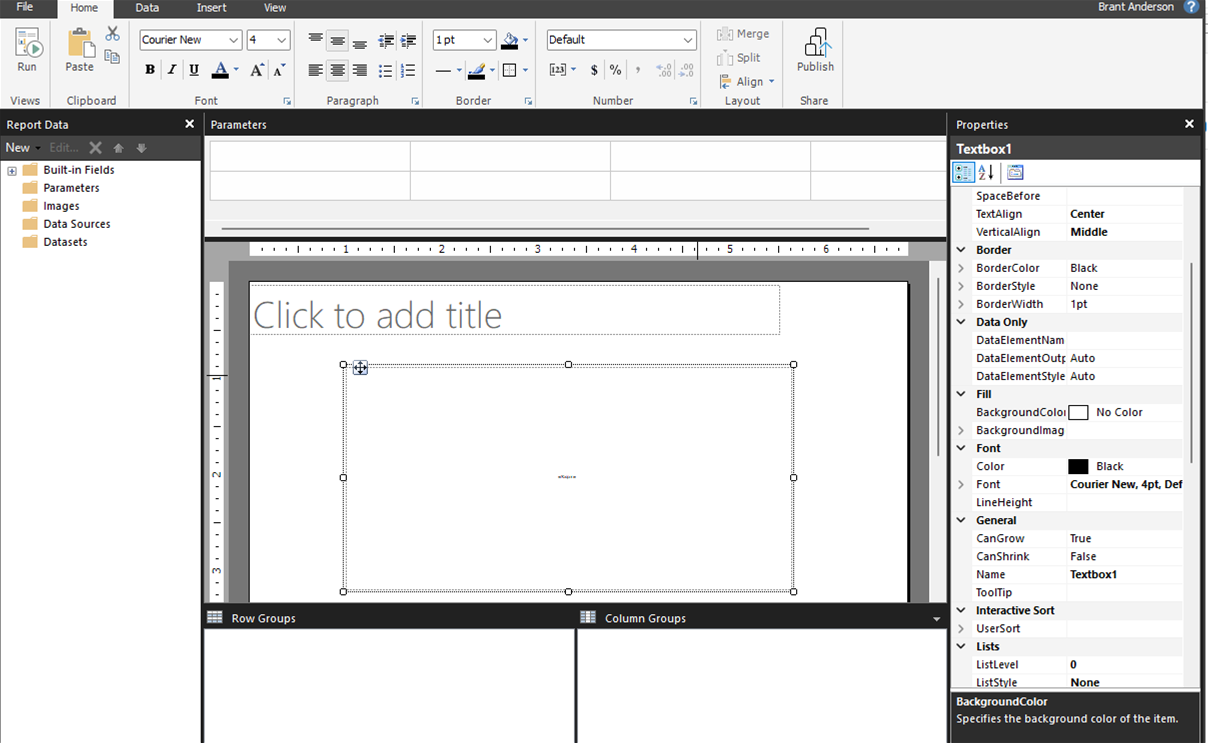Image resolution: width=1208 pixels, height=743 pixels.
Task: Click the Cut scissors icon
Action: tap(112, 35)
